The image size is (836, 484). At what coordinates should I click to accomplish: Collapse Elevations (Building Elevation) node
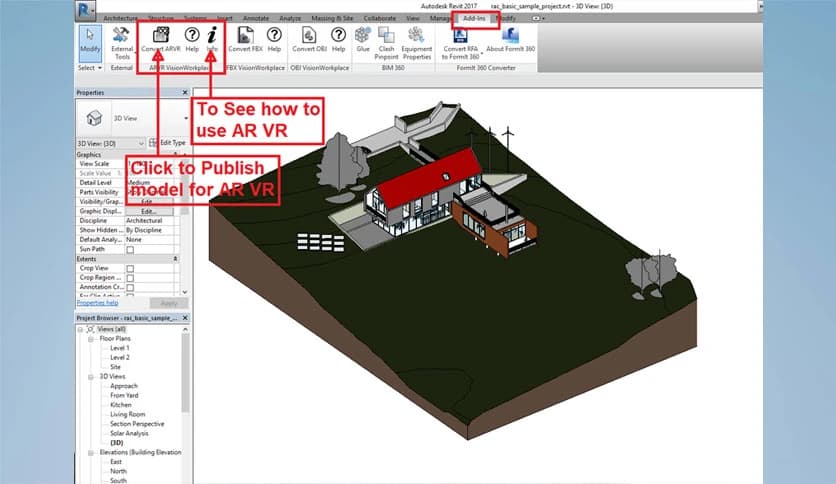tap(91, 453)
